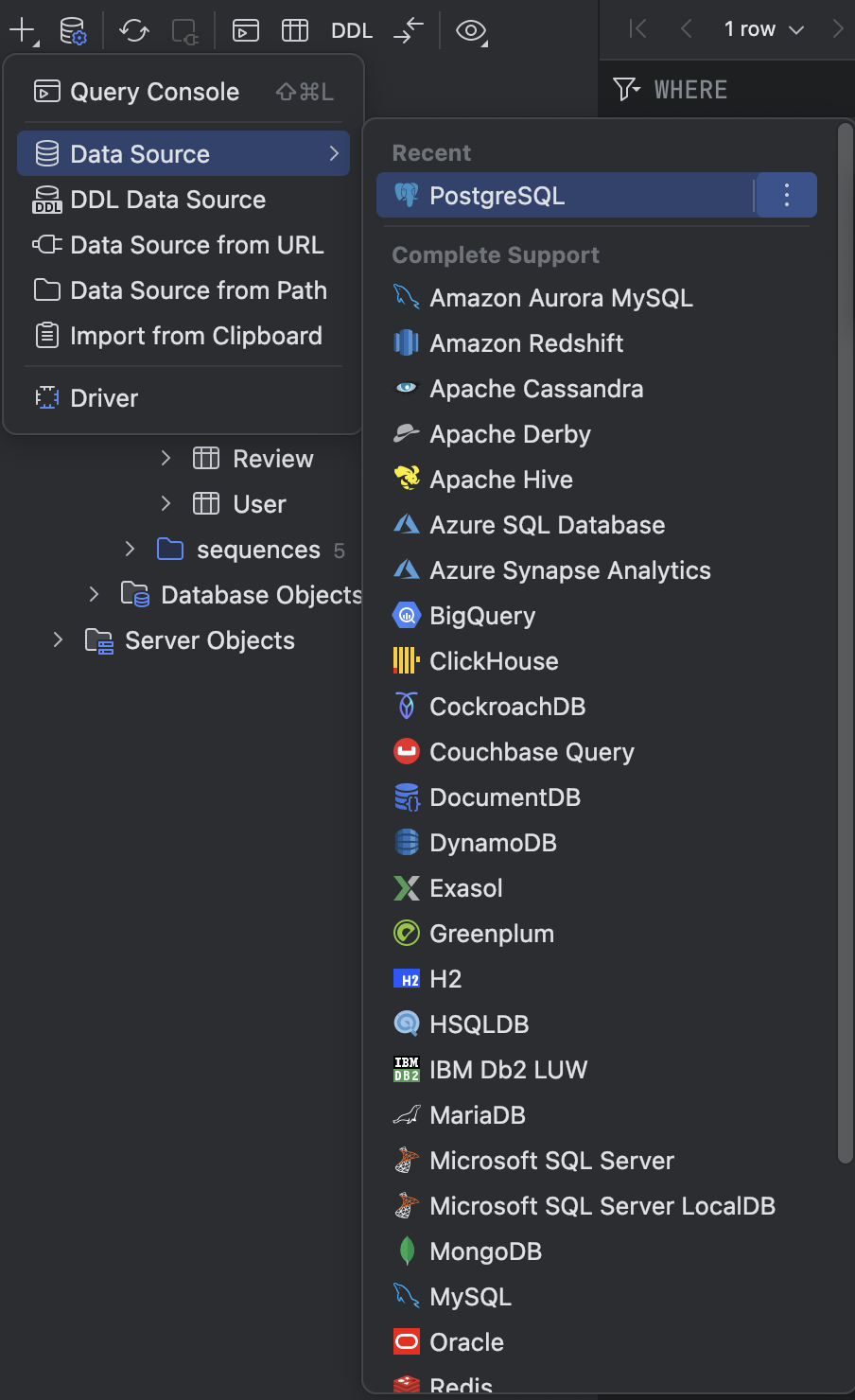Click the CockroachDB icon

407,706
